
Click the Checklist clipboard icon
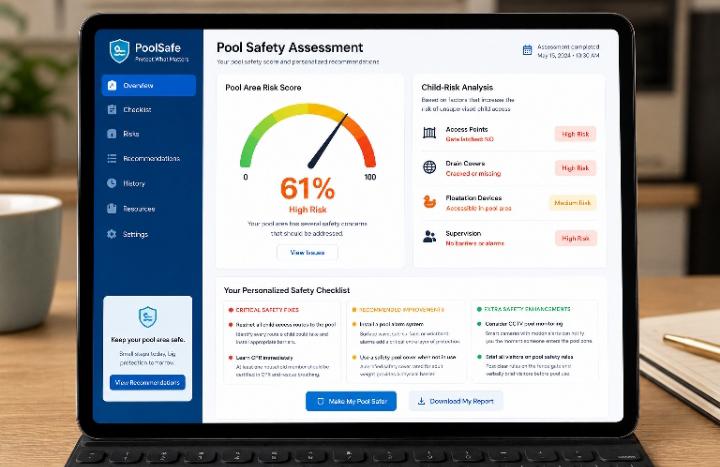point(112,109)
